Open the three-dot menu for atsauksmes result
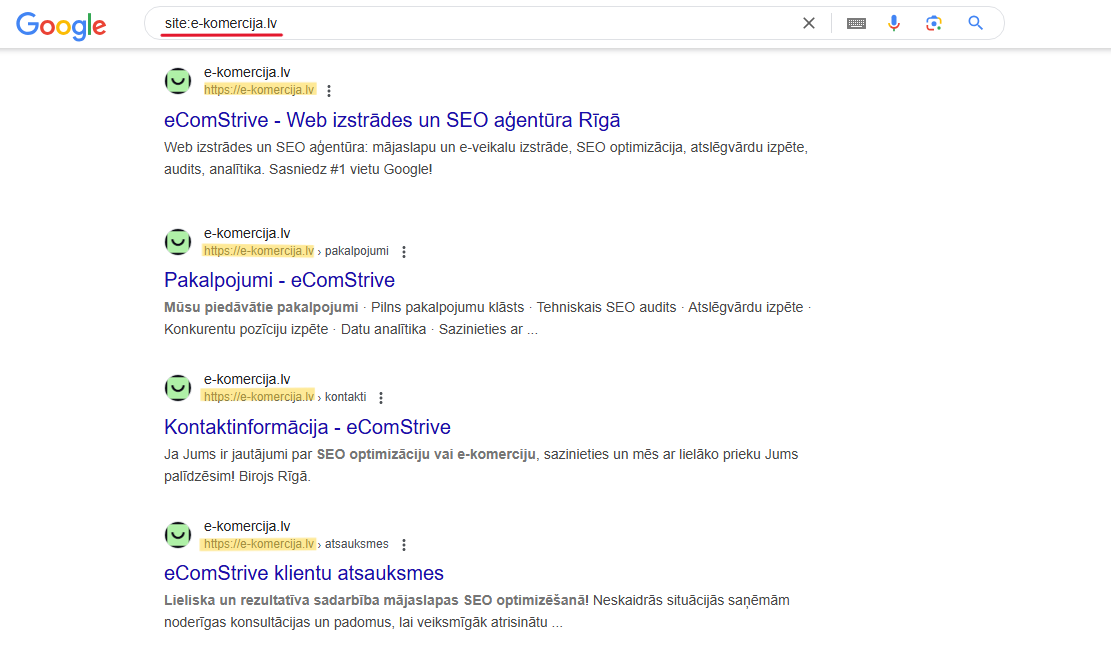Viewport: 1111px width, 649px height. [x=403, y=545]
